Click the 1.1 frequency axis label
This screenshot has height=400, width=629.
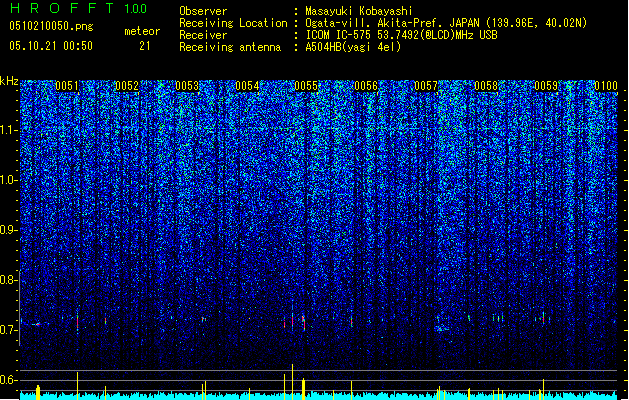coord(9,130)
